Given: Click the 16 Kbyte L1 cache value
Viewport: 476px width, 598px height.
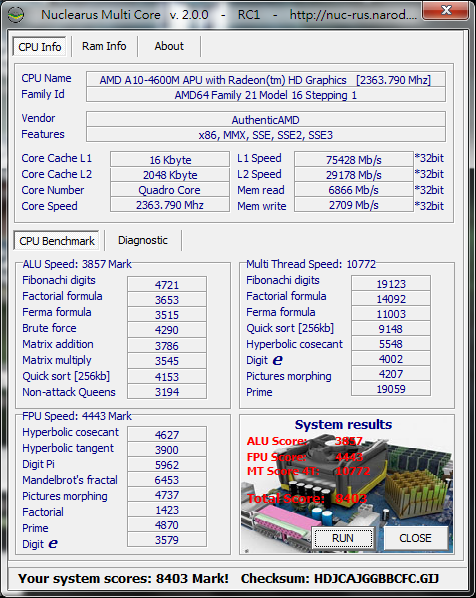Looking at the screenshot, I should pos(170,159).
